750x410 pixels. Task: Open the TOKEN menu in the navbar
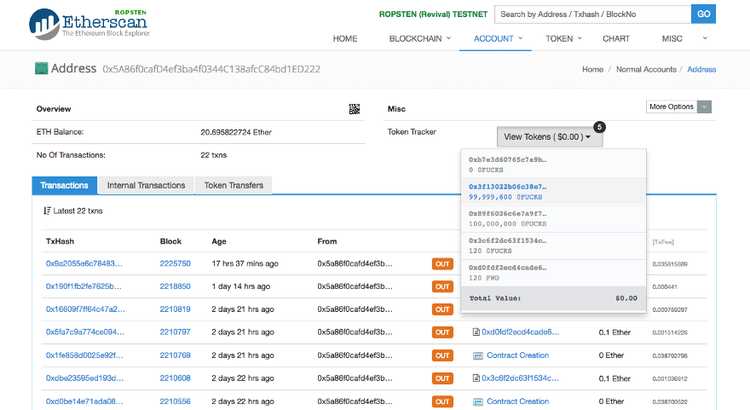(564, 38)
